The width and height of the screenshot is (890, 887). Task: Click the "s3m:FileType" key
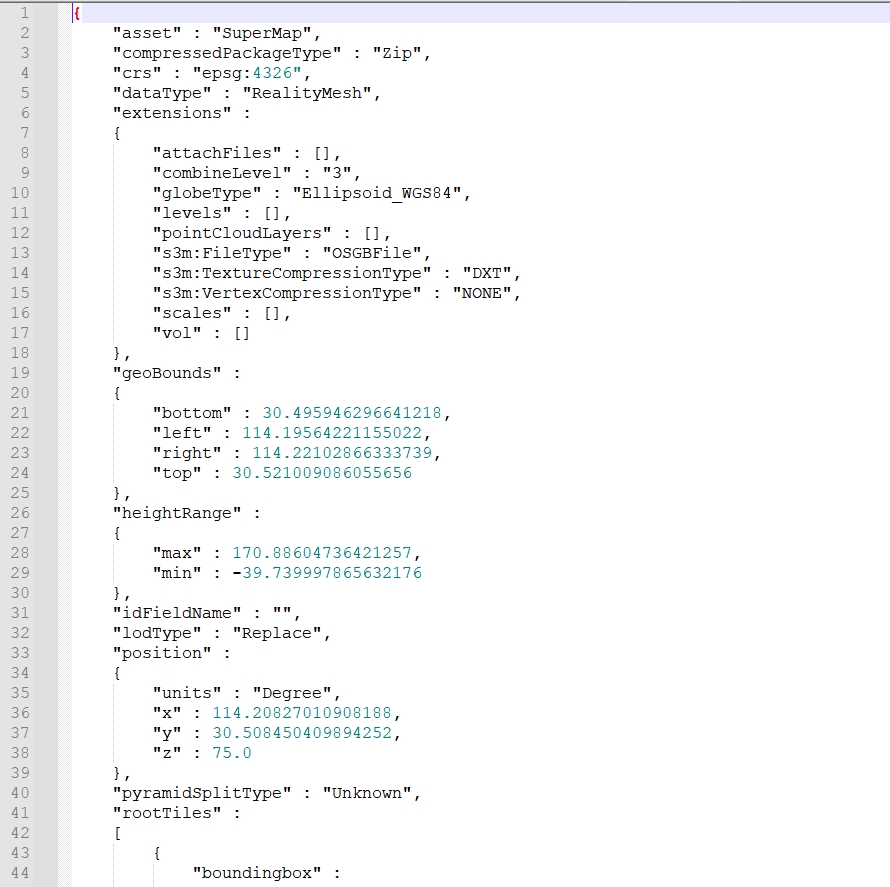tap(222, 253)
